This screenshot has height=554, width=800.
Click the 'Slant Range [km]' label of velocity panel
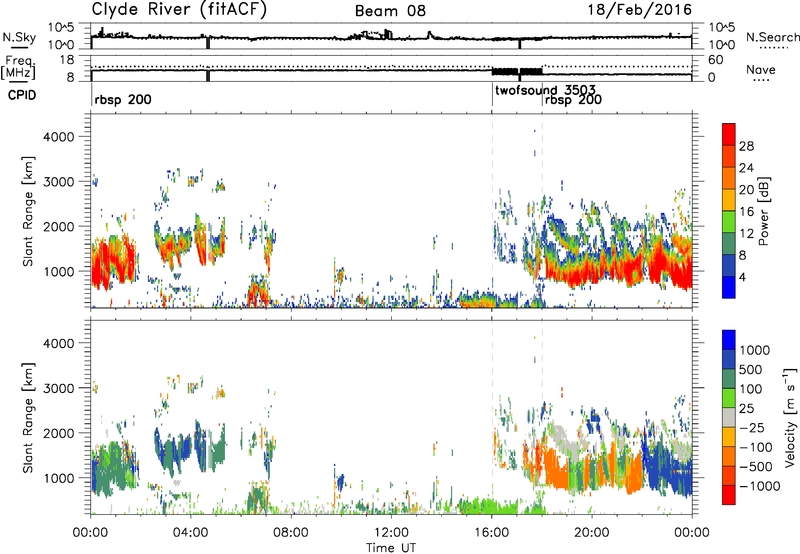tap(28, 418)
